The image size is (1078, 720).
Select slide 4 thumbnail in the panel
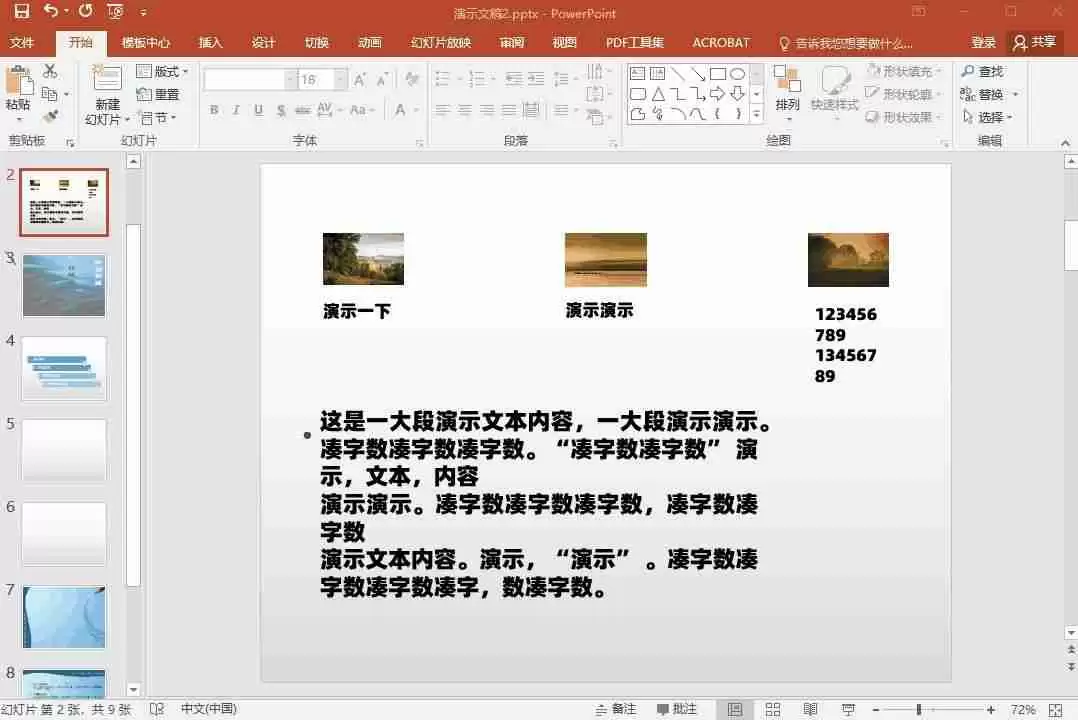[64, 368]
